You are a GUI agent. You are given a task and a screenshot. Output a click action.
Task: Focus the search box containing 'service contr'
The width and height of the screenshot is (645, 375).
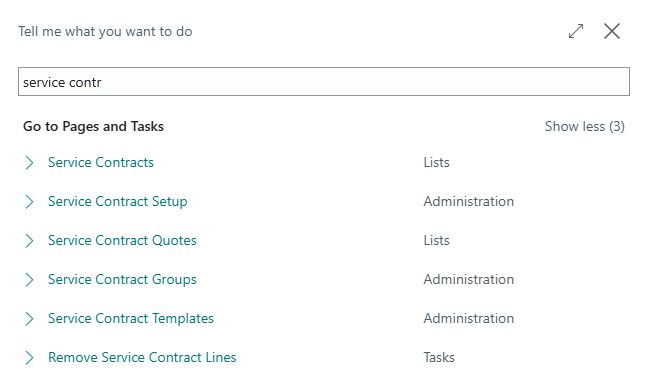click(x=324, y=82)
